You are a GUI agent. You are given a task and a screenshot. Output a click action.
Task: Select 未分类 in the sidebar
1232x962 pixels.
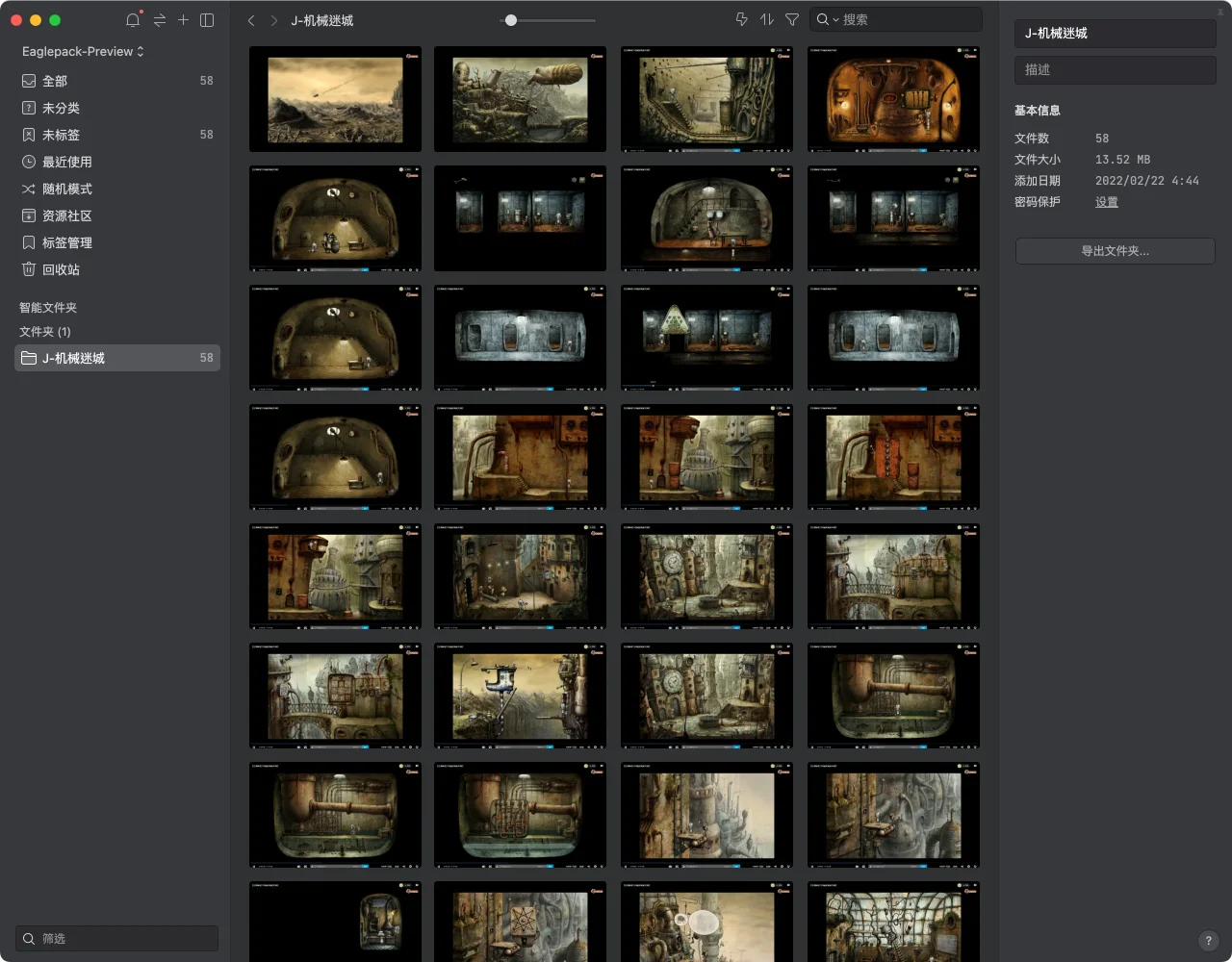(x=117, y=108)
